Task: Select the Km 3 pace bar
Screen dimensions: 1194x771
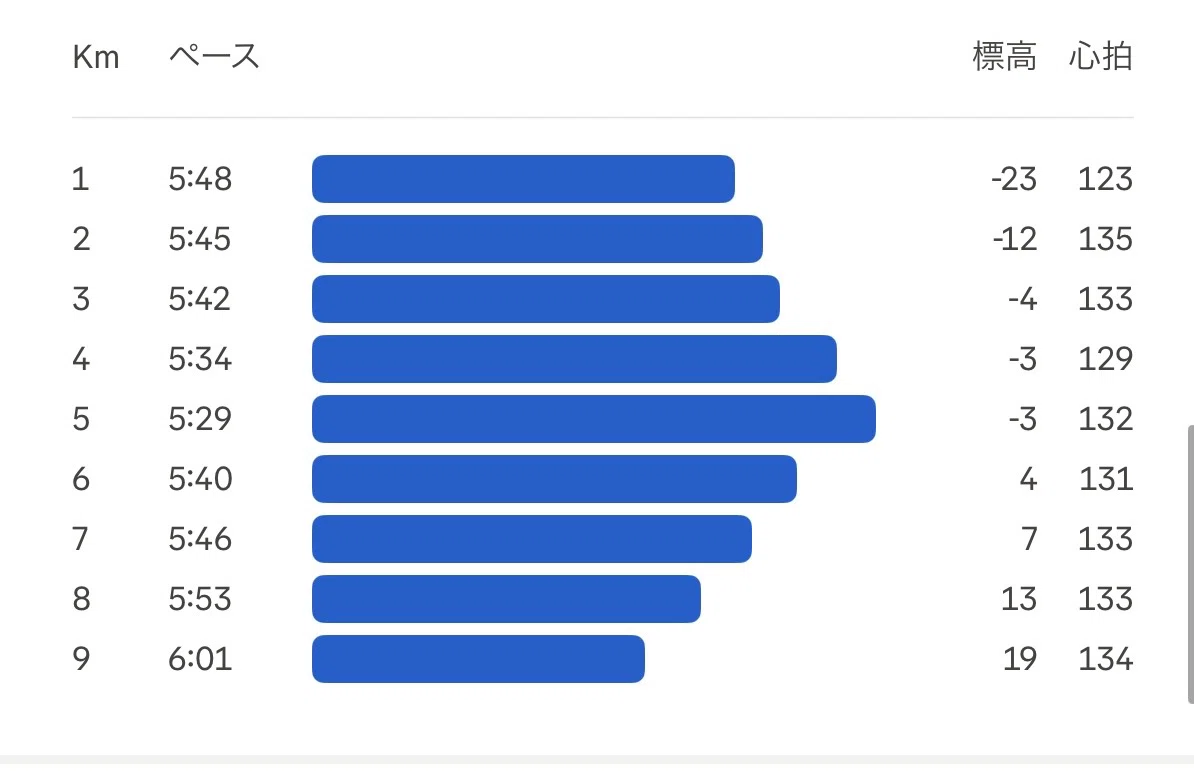Action: point(546,299)
